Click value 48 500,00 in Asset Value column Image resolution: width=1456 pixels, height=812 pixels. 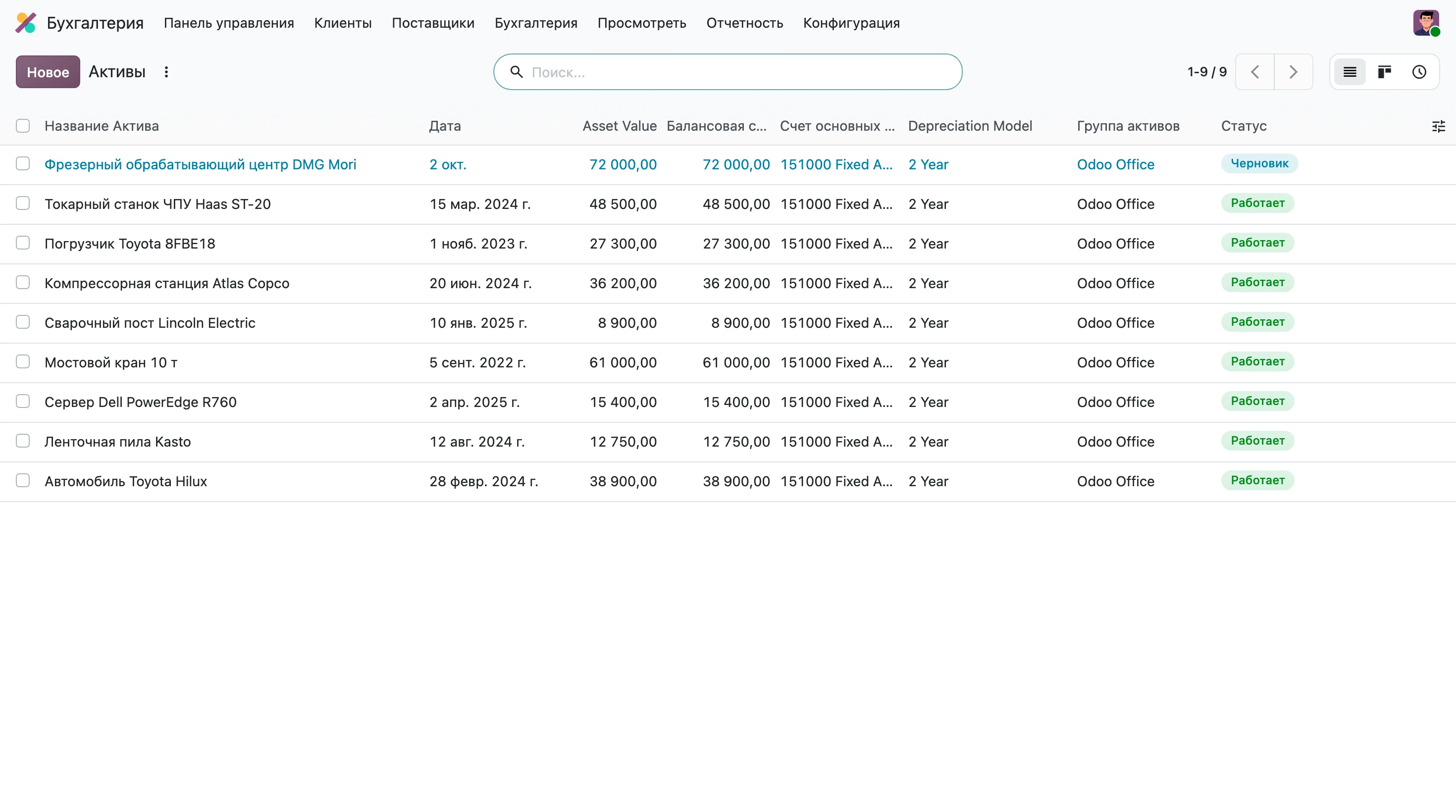623,204
